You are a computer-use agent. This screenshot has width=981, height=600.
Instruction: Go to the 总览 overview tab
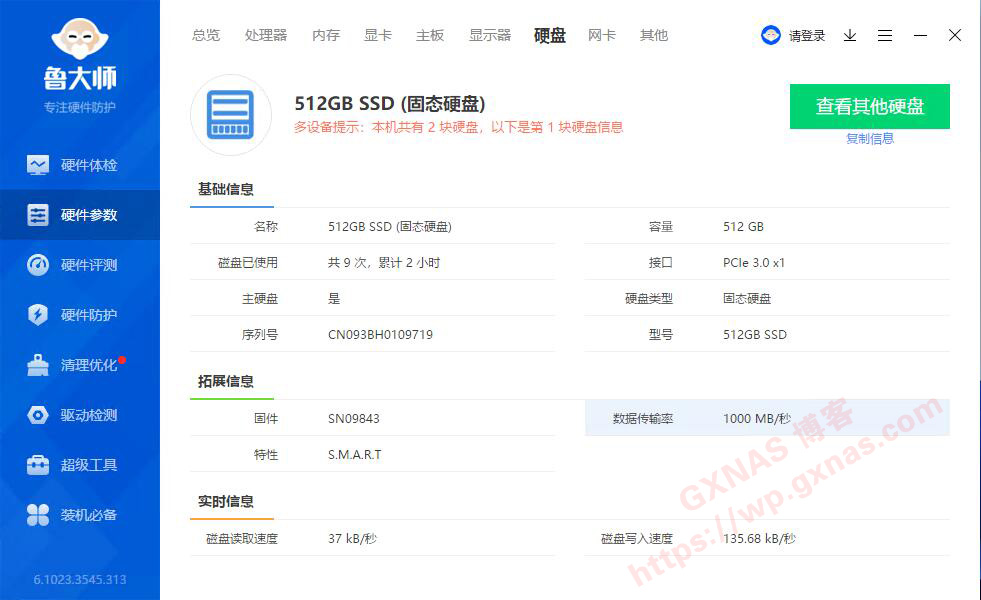pyautogui.click(x=206, y=35)
